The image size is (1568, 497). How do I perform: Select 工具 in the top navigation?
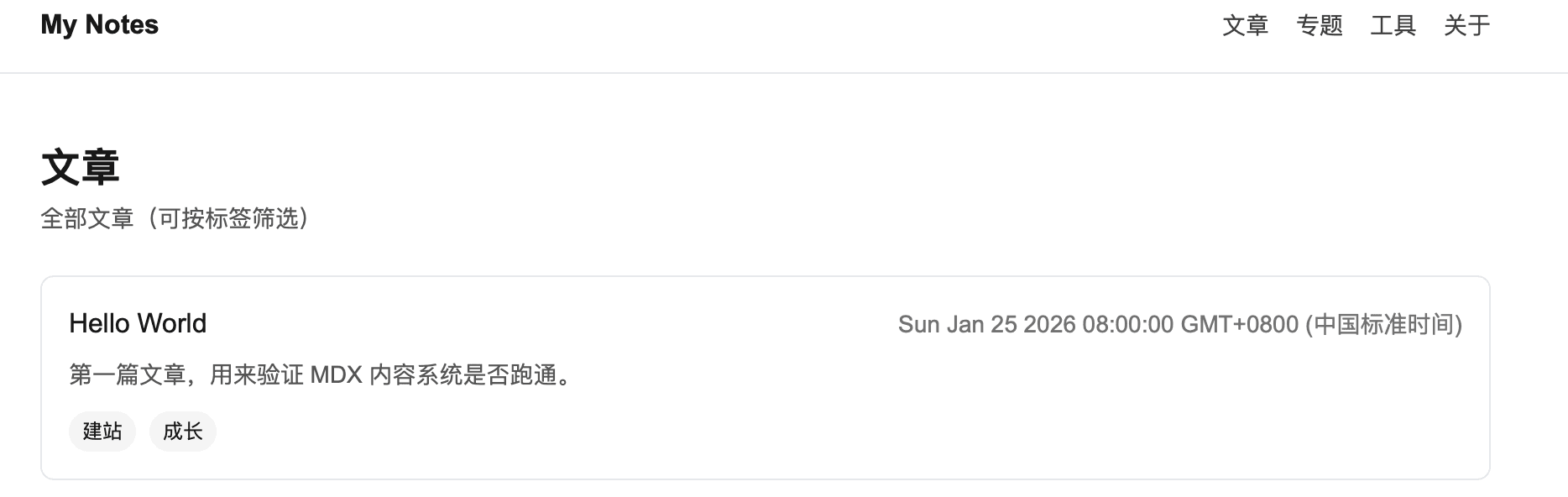[x=1393, y=26]
